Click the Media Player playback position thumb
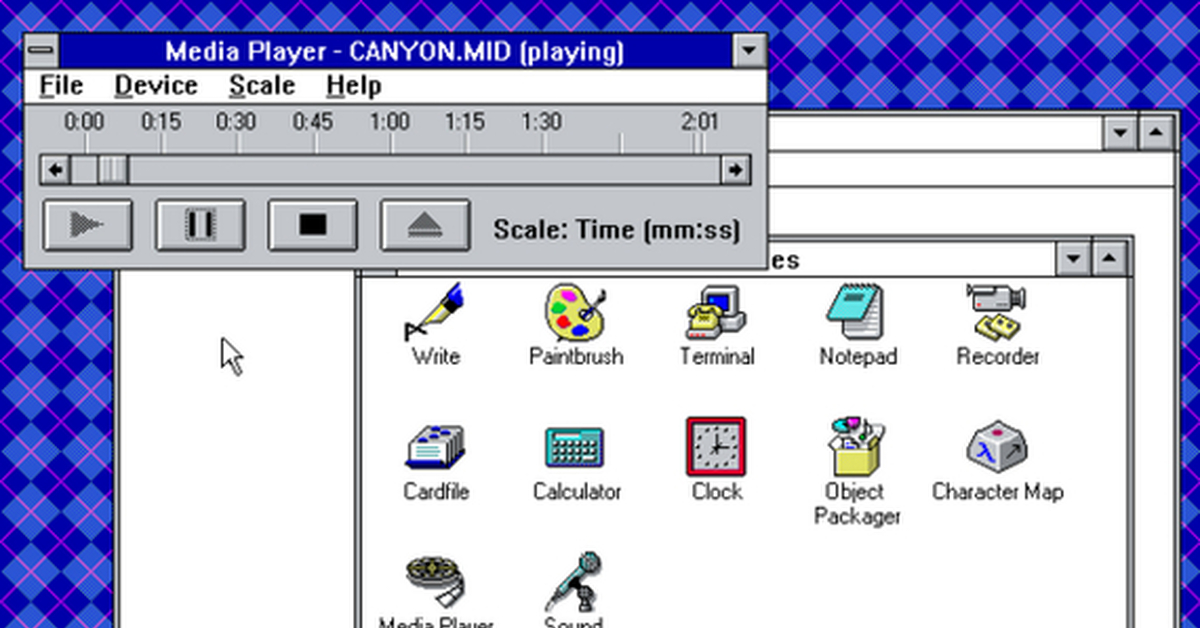Viewport: 1200px width, 628px height. click(x=113, y=170)
